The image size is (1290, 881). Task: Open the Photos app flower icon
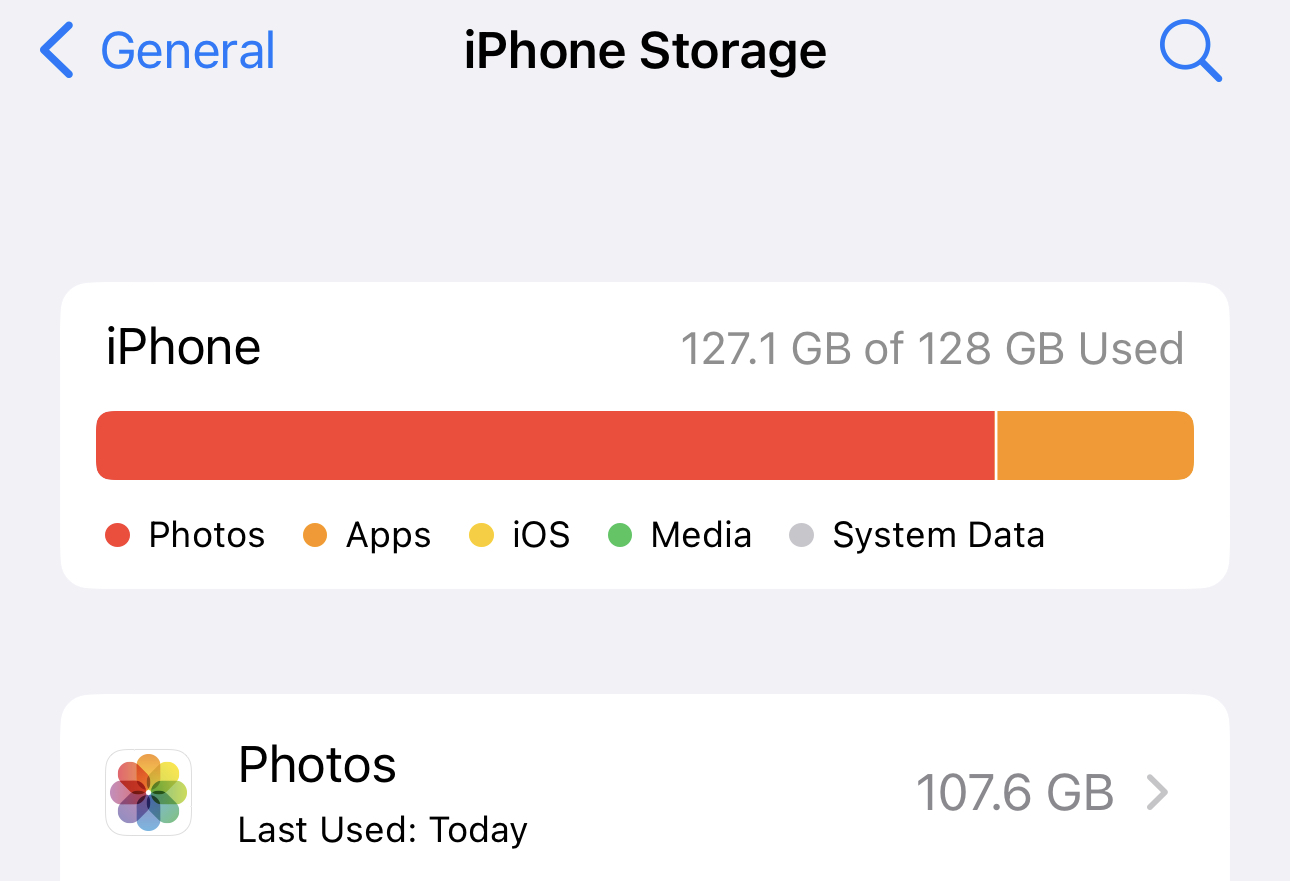148,792
